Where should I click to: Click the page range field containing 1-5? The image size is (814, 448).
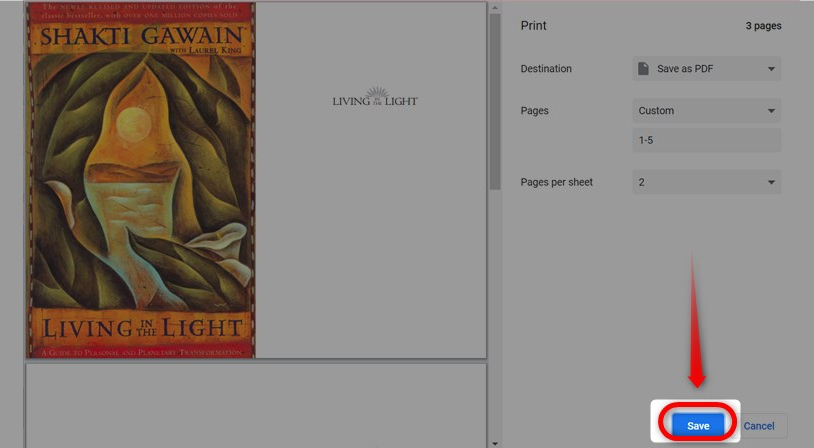tap(706, 140)
